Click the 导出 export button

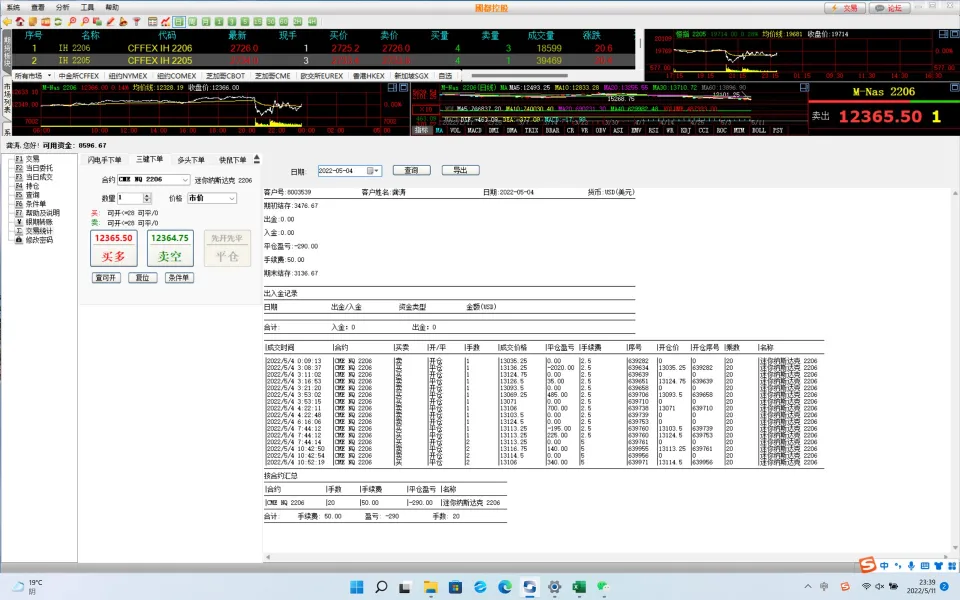tap(459, 170)
